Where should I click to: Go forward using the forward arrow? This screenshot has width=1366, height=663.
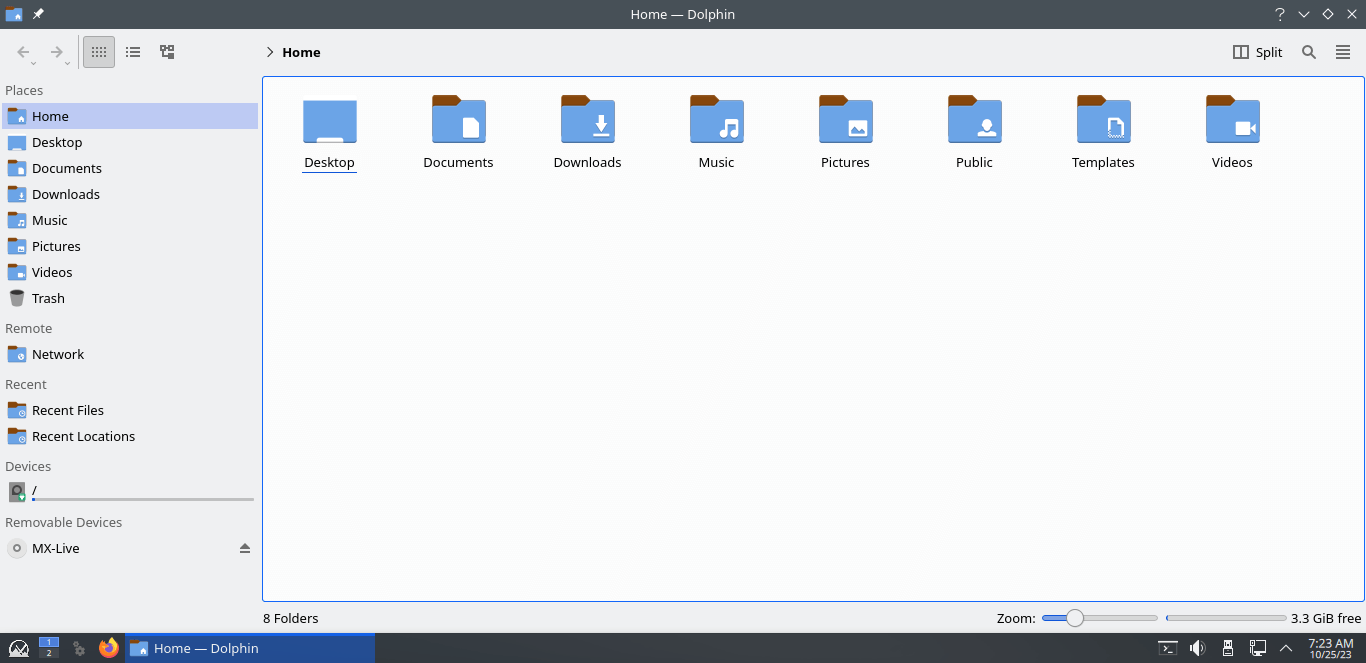[x=57, y=52]
